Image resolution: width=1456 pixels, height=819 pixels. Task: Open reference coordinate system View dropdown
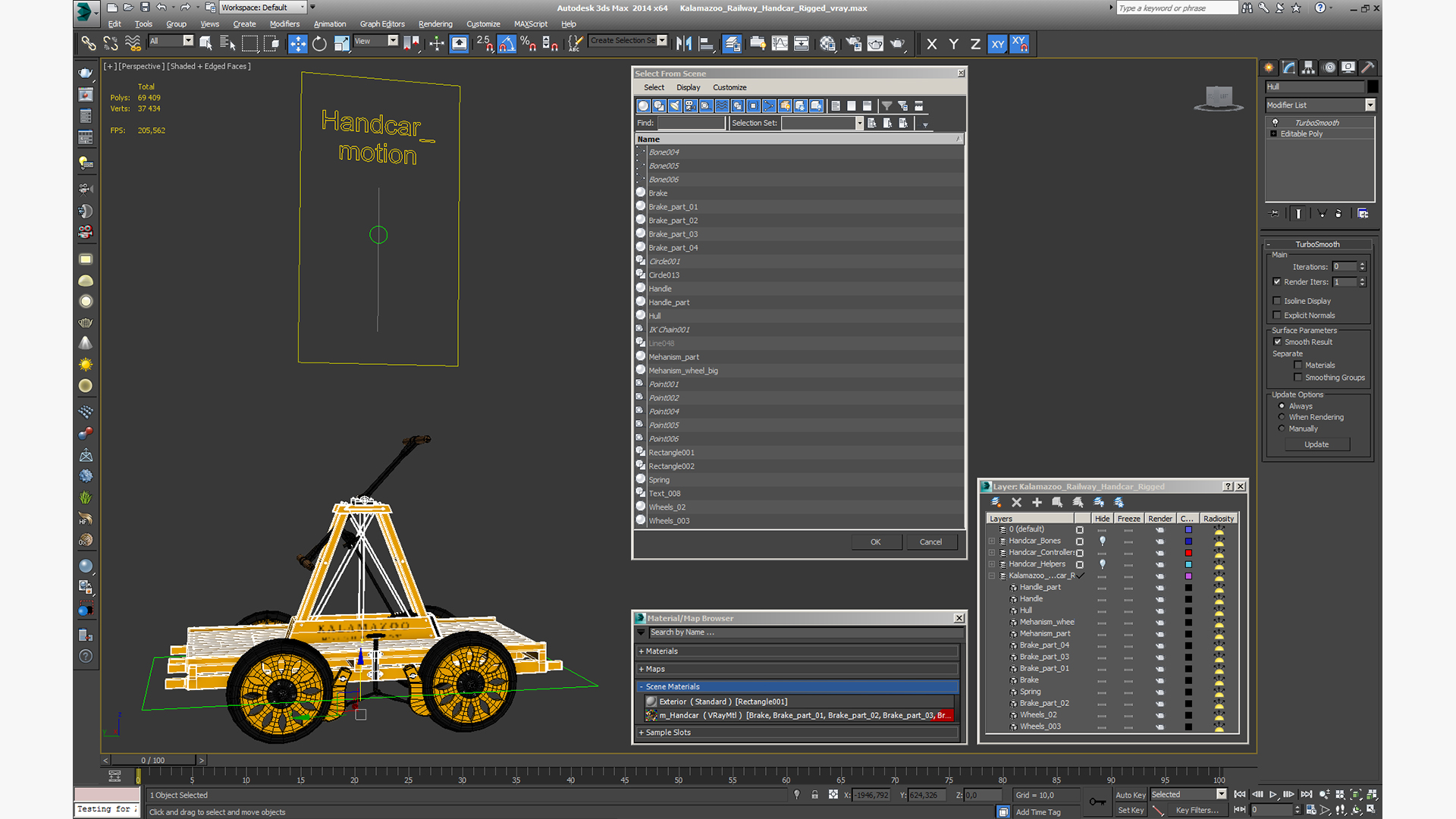coord(393,41)
